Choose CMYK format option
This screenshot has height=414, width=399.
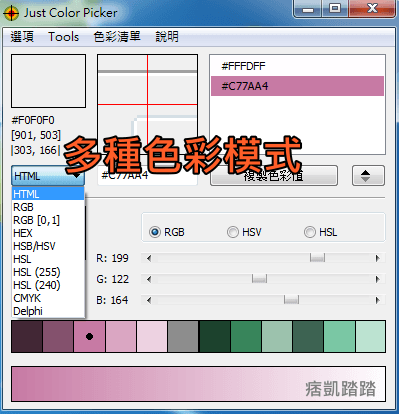point(48,298)
